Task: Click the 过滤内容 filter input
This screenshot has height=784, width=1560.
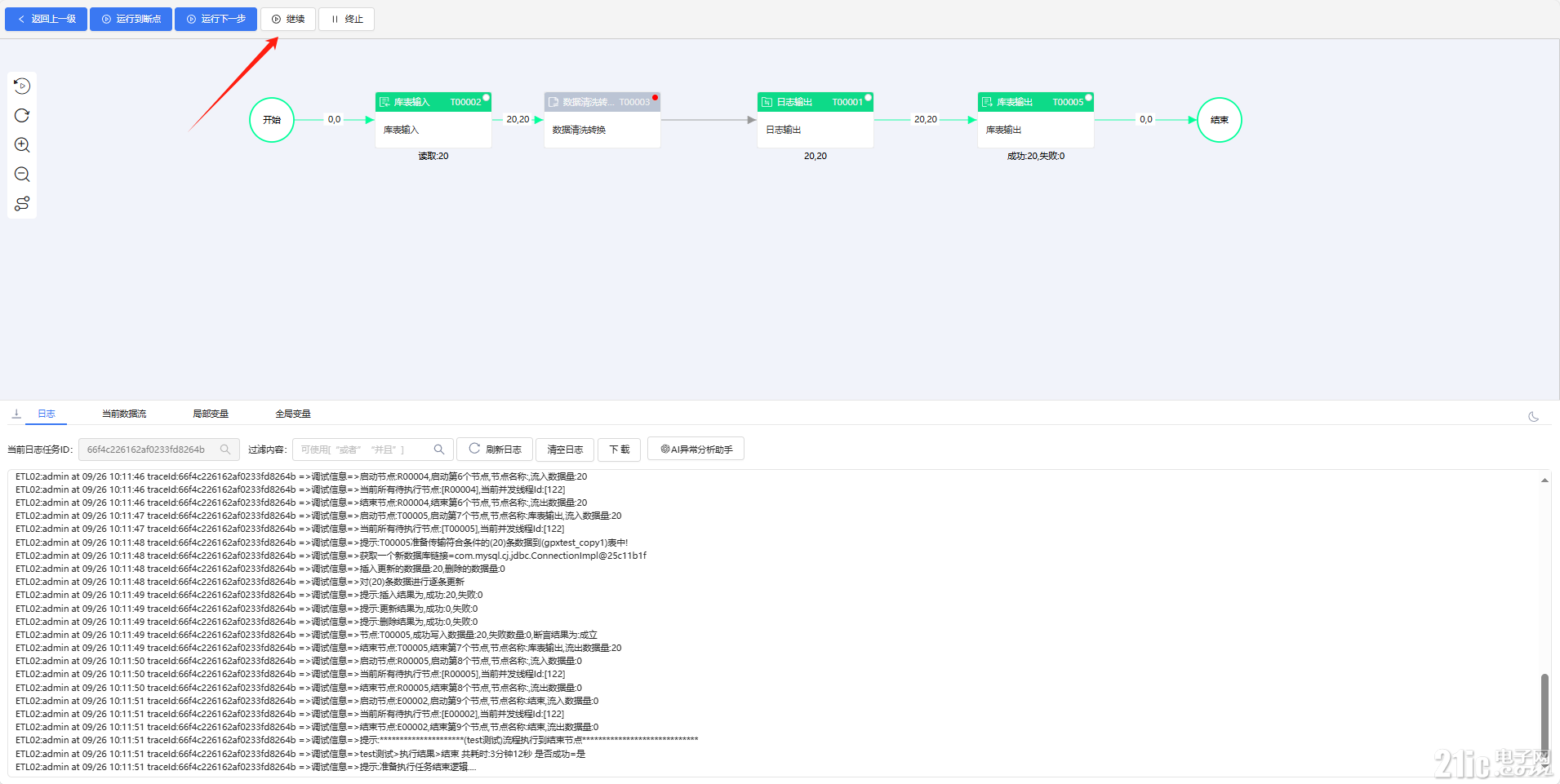Action: (373, 450)
